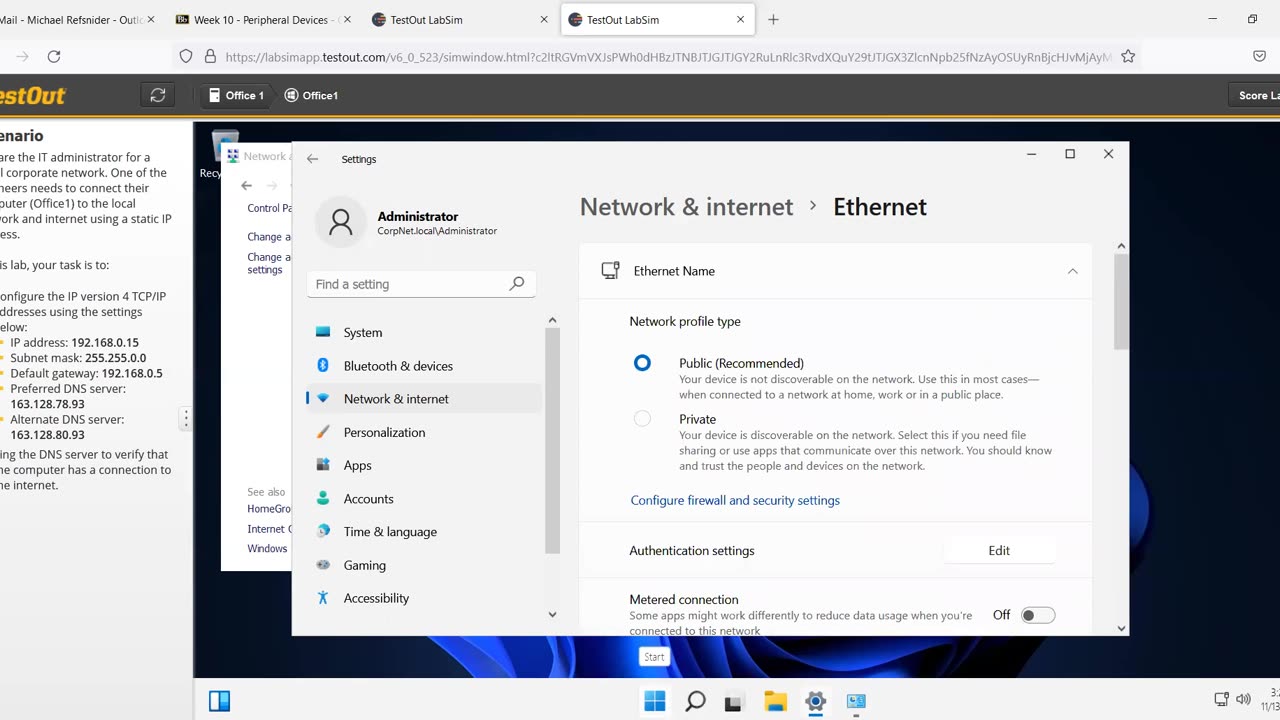The width and height of the screenshot is (1280, 720).
Task: Click Network & internet breadcrumb
Action: coord(686,207)
